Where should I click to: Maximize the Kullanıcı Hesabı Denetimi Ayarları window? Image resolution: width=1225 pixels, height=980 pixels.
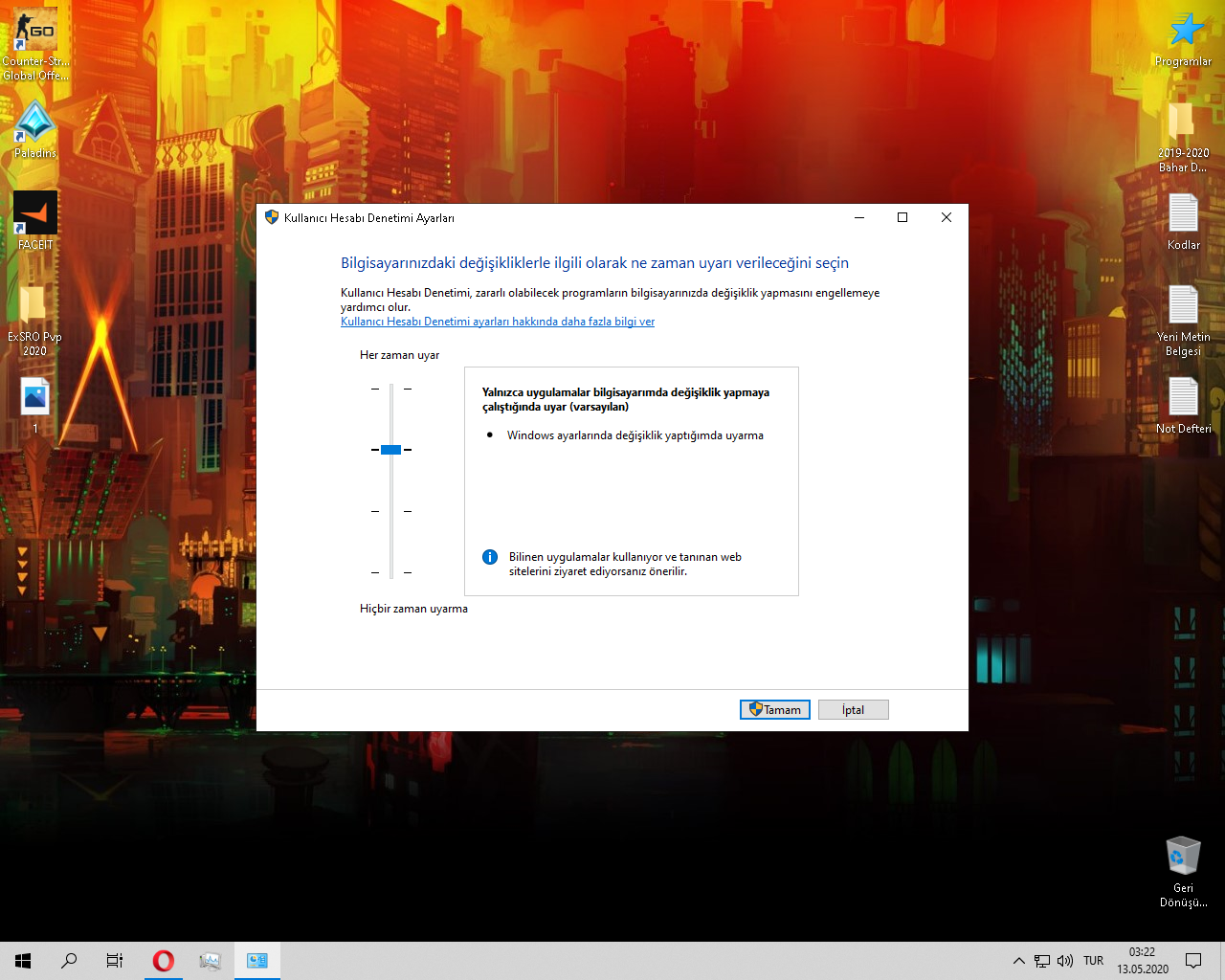click(902, 218)
